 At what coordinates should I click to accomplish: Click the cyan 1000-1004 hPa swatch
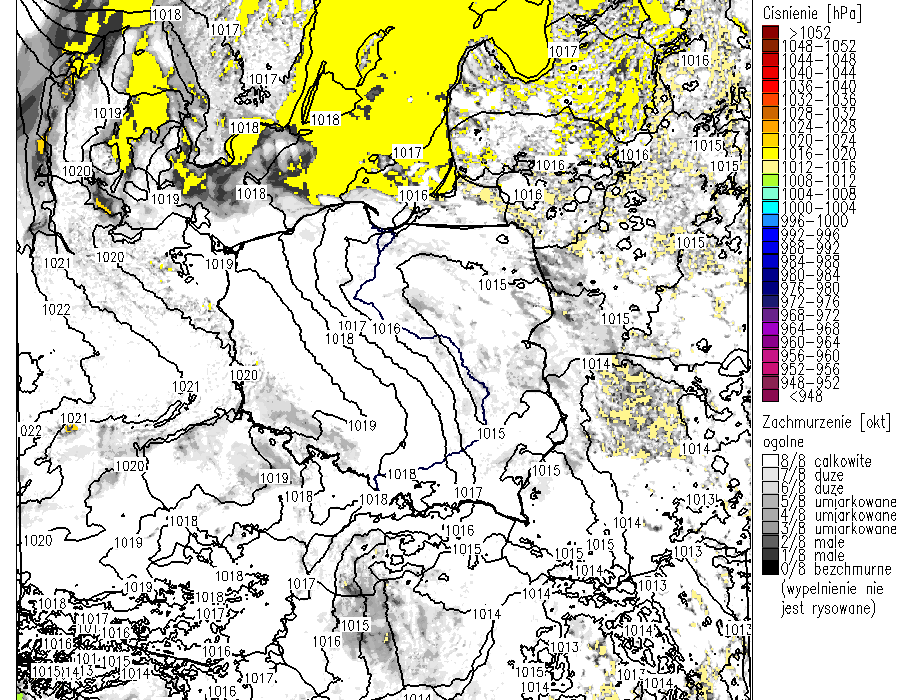pos(770,208)
